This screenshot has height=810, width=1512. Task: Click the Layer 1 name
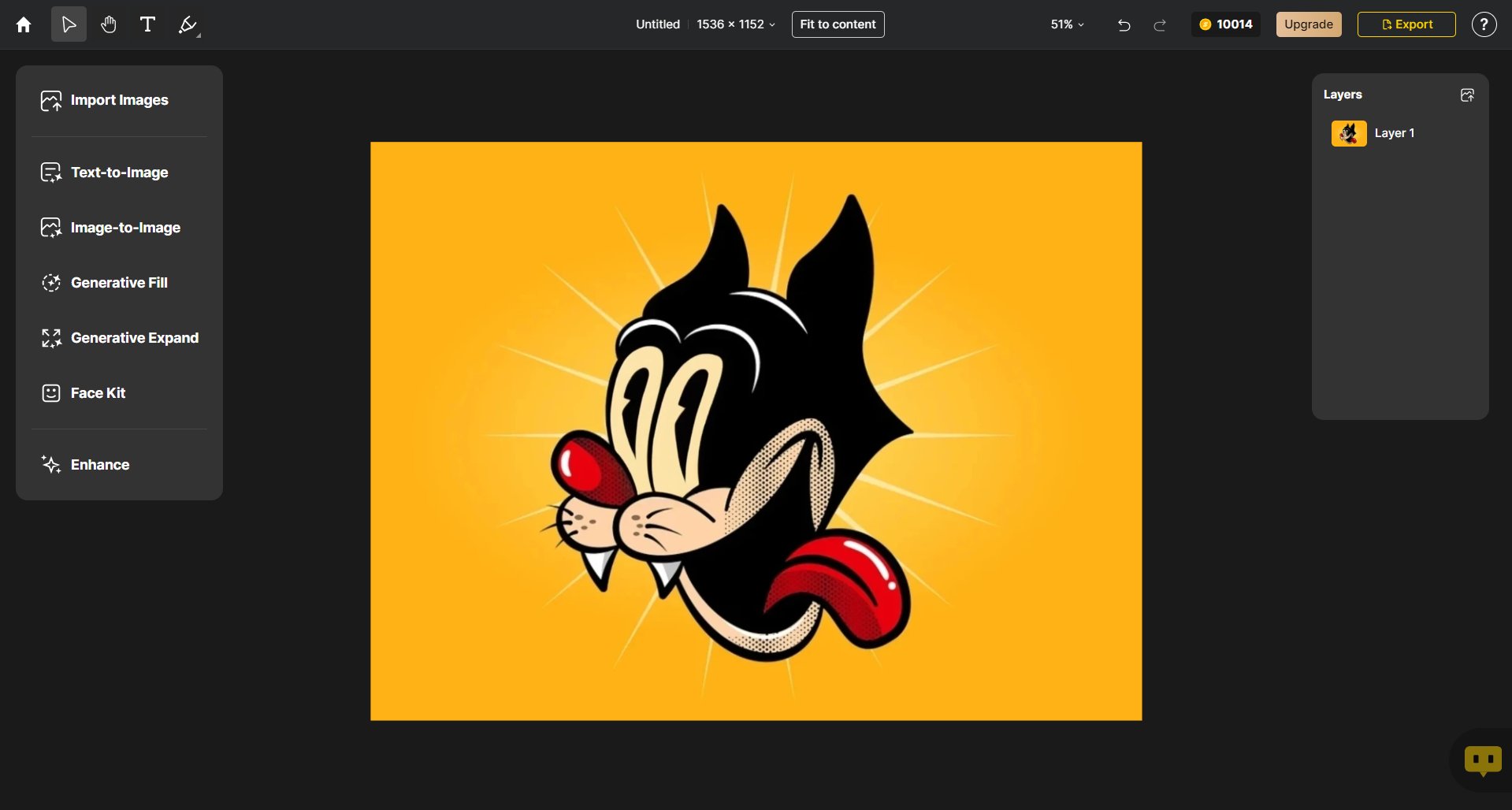pos(1394,133)
